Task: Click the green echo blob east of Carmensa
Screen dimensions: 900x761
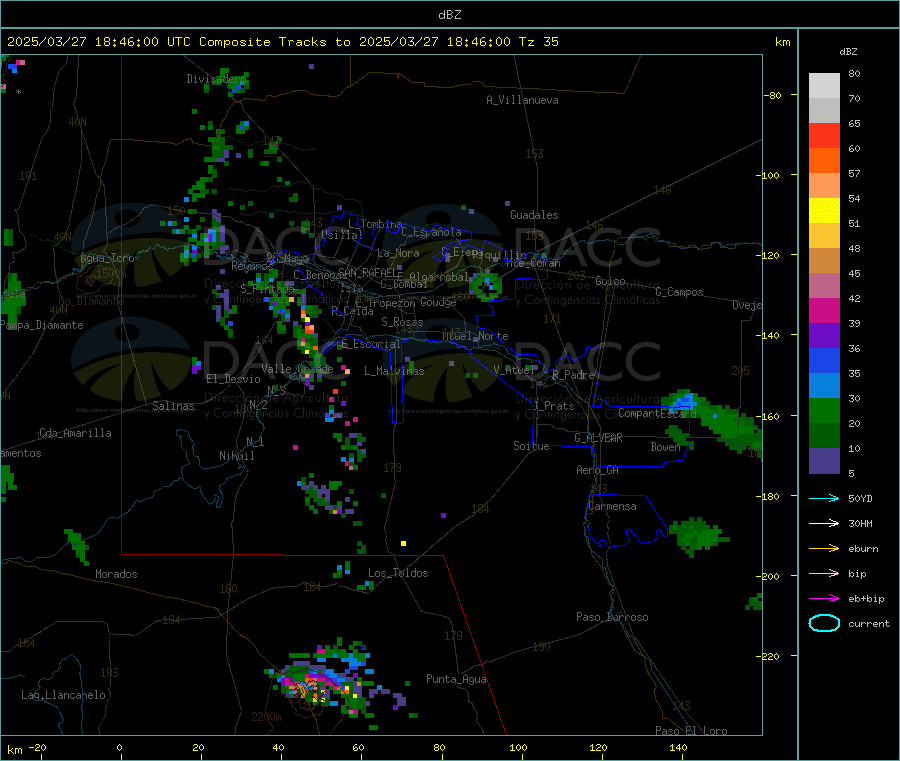Action: pos(697,535)
